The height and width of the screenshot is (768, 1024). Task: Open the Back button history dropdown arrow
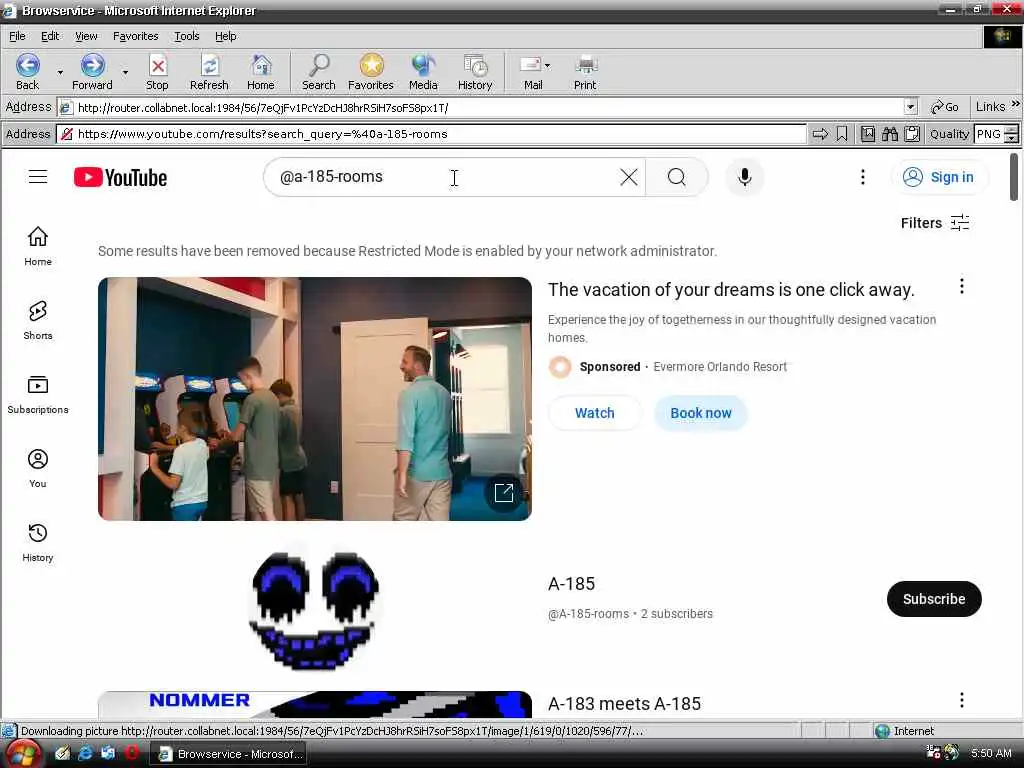coord(60,72)
